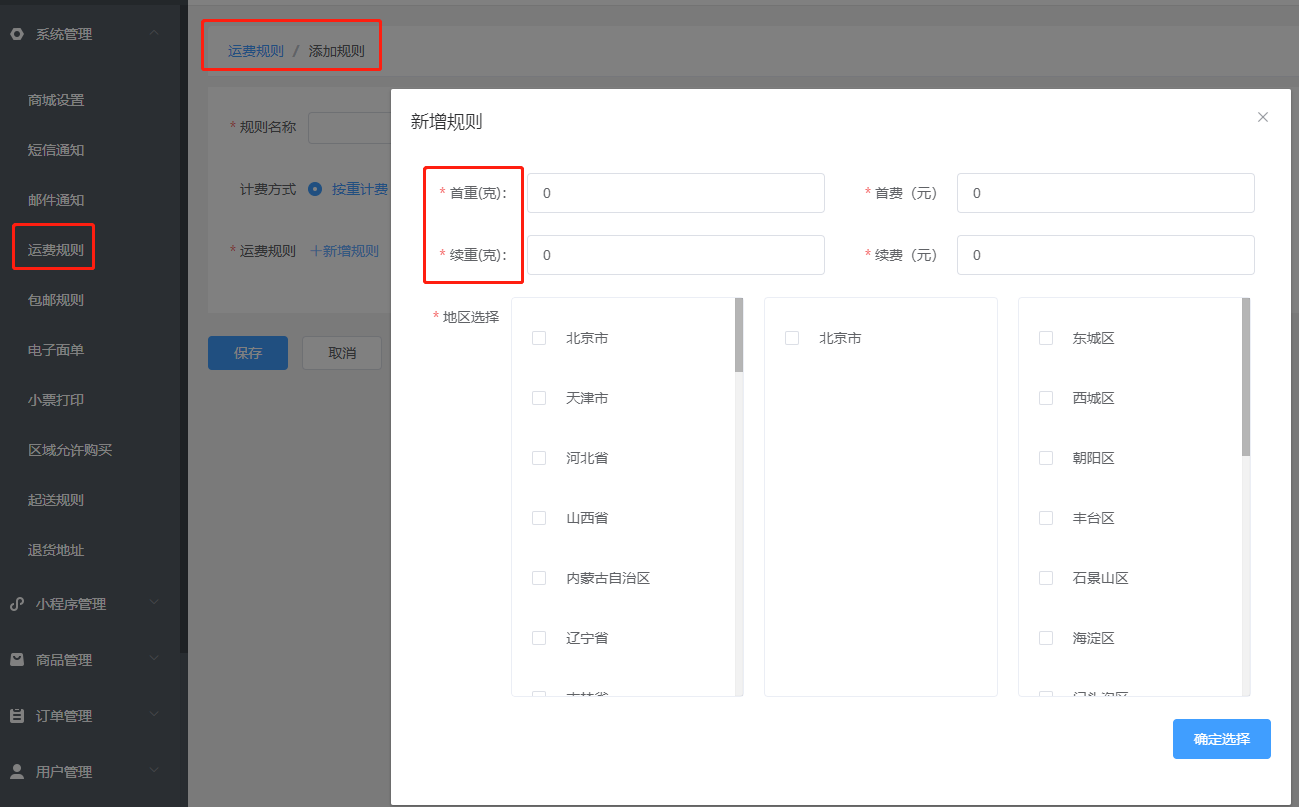
Task: Click the 首重(克) input field
Action: point(675,193)
